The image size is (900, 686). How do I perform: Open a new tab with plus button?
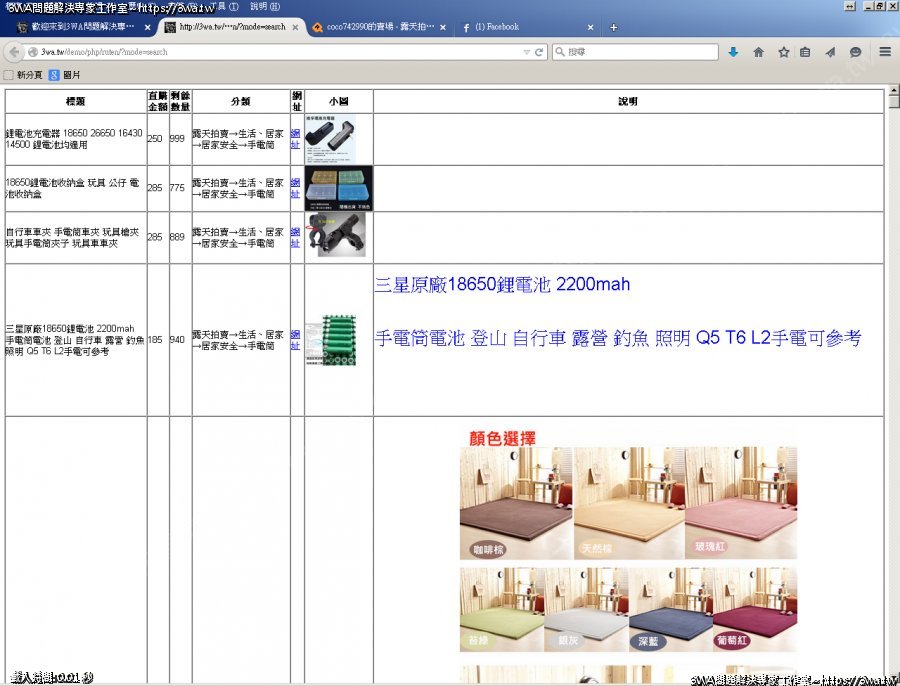tap(613, 27)
